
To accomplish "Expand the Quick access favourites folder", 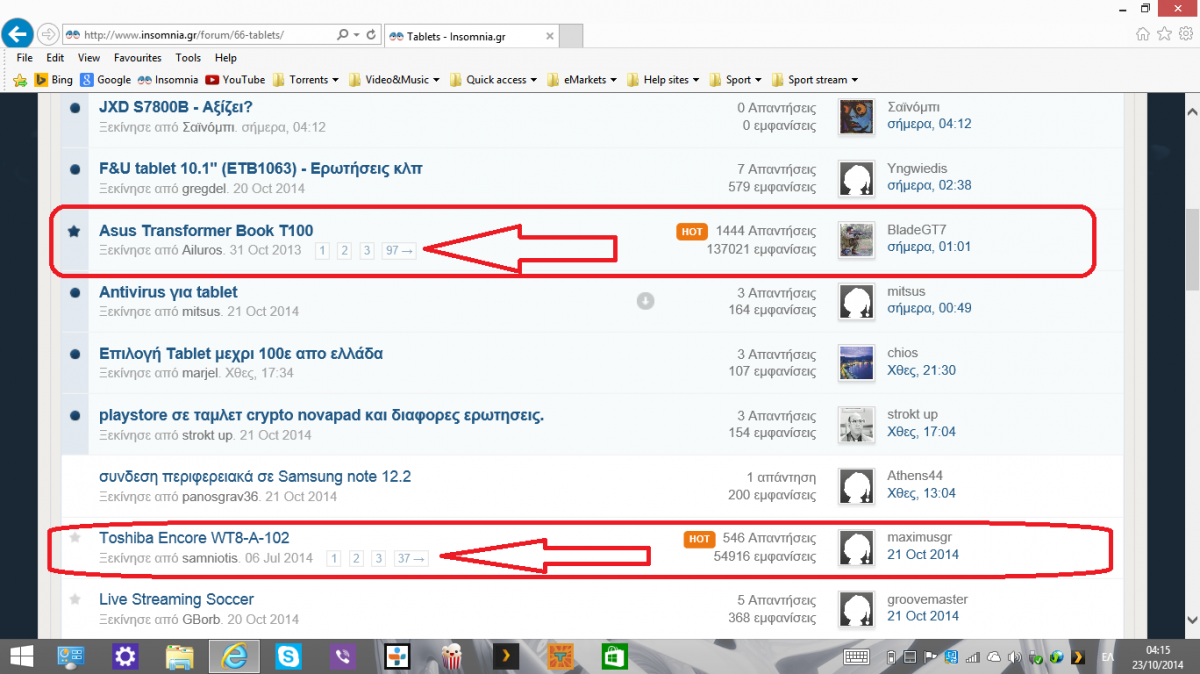I will 494,80.
